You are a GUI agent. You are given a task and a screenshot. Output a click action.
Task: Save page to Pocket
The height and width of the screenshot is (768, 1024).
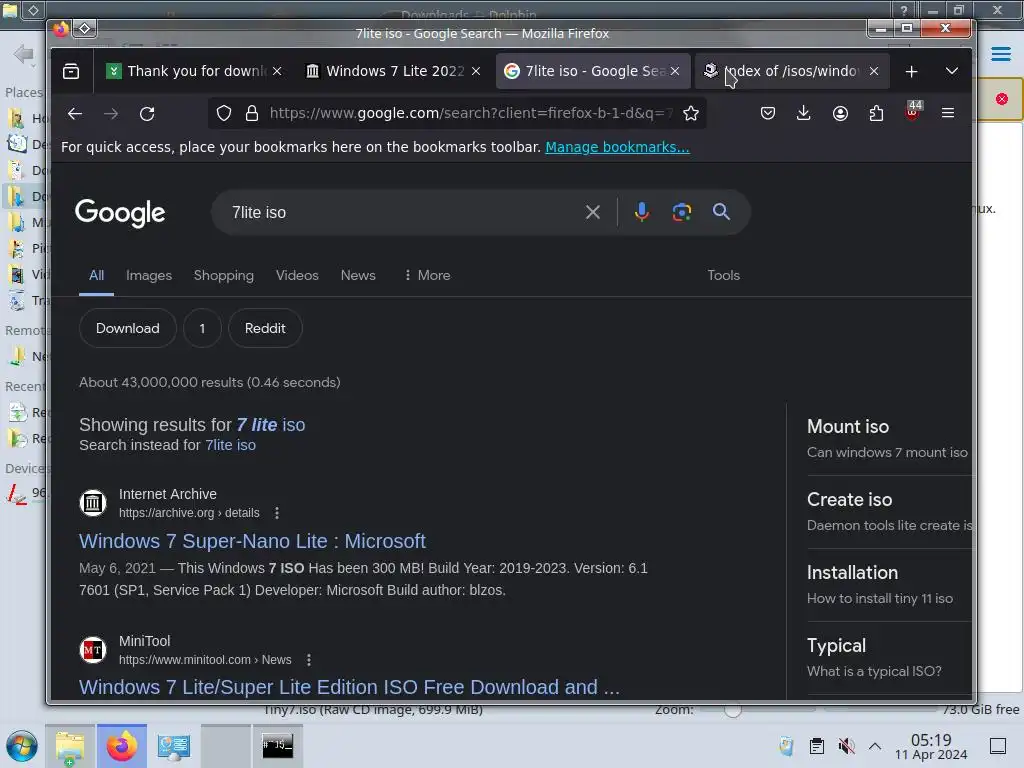pos(768,114)
